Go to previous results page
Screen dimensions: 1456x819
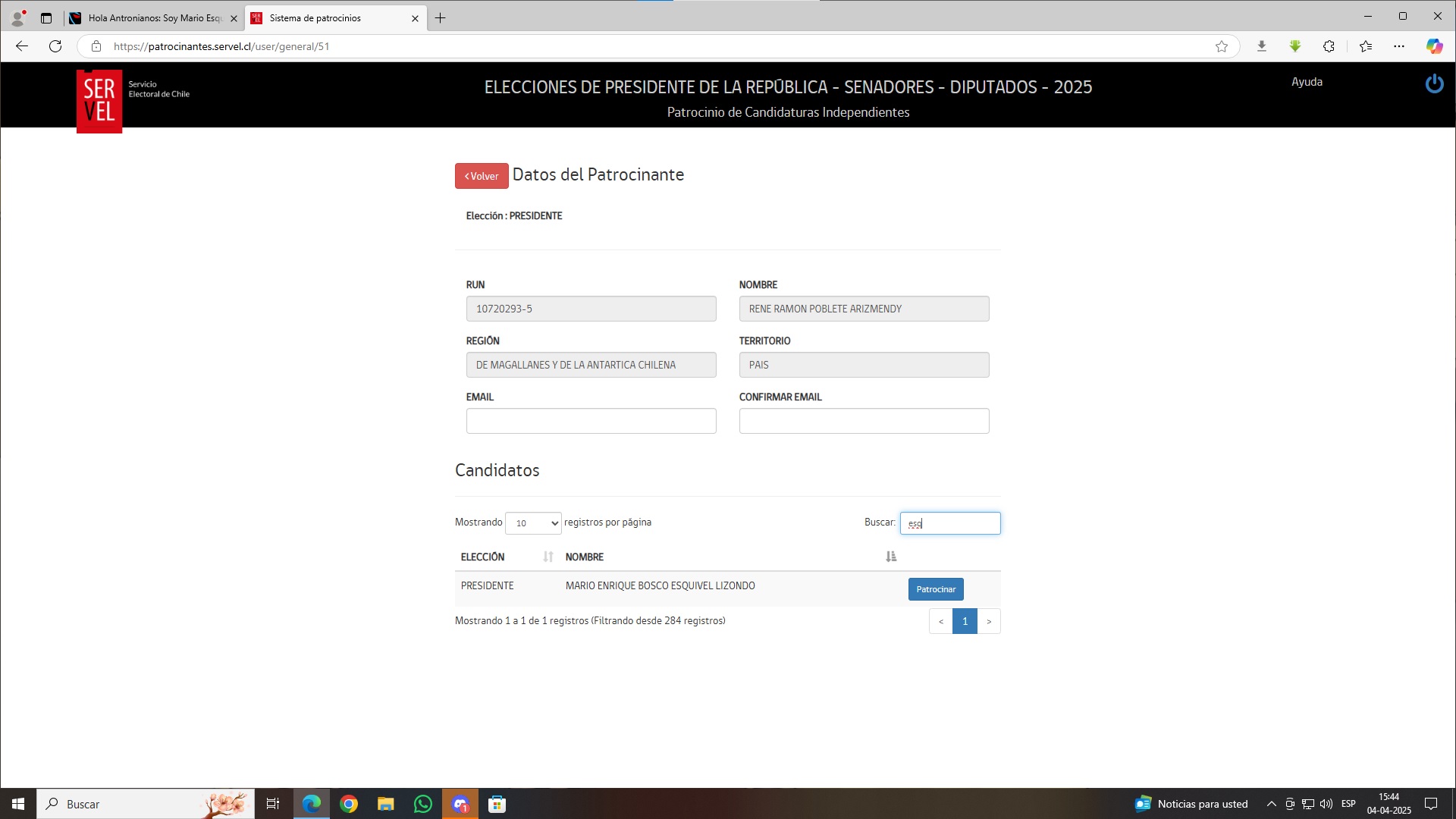click(x=940, y=621)
